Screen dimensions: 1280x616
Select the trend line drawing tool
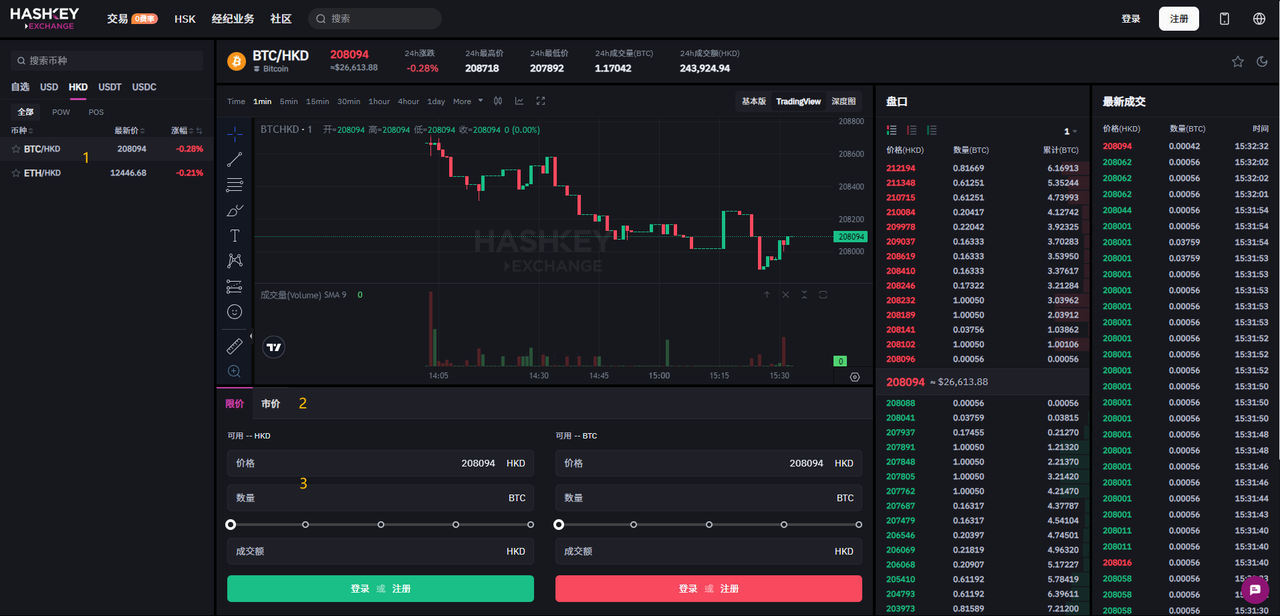pos(234,159)
